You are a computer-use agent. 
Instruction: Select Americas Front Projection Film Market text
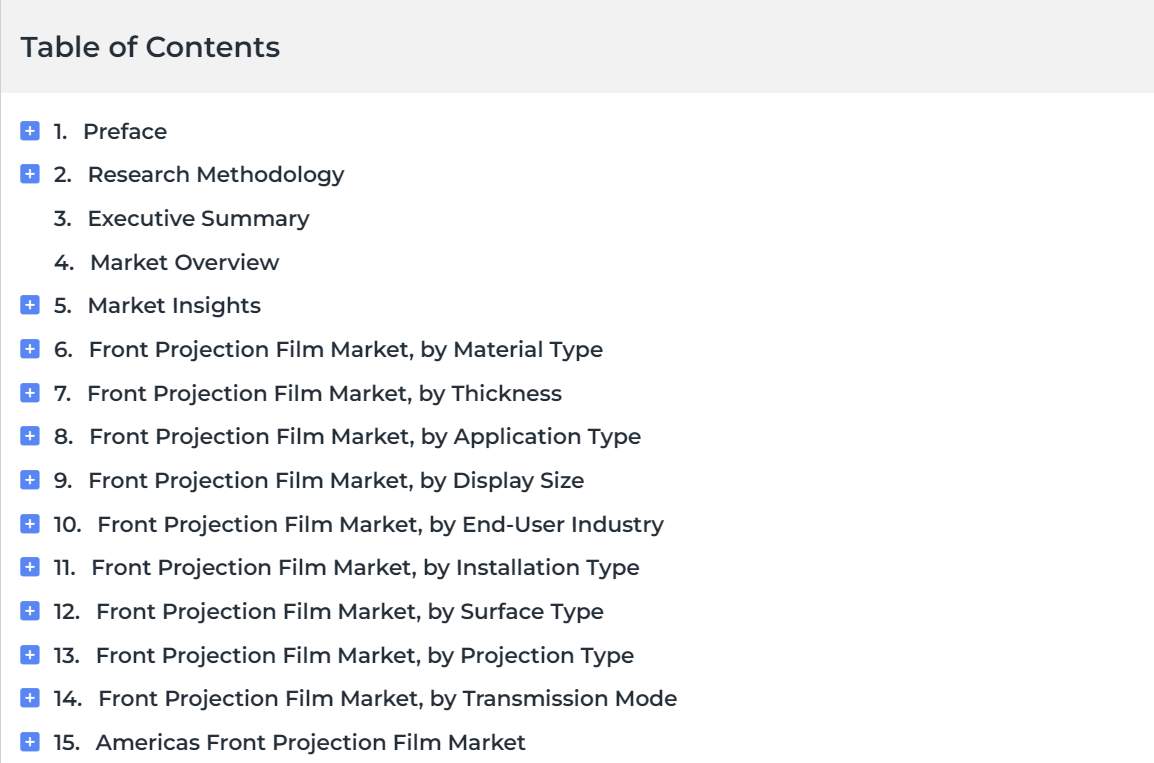(311, 742)
